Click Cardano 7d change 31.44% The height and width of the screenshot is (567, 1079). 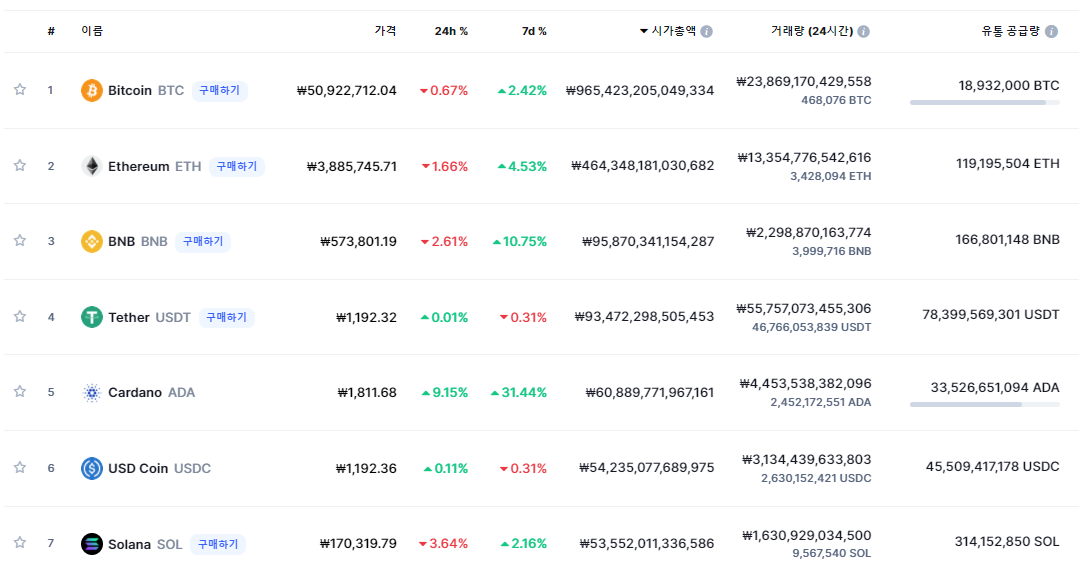point(518,392)
